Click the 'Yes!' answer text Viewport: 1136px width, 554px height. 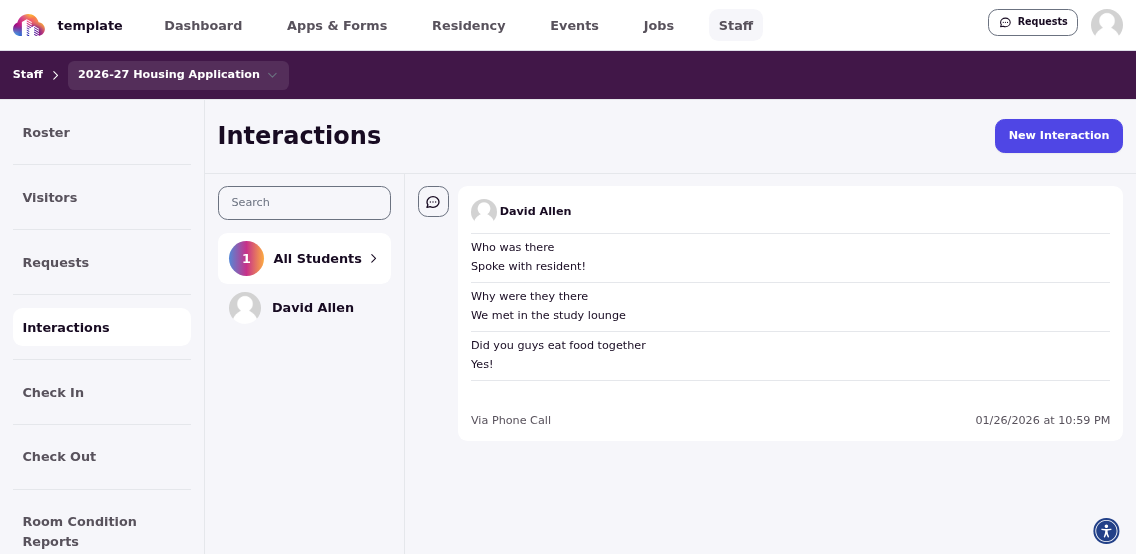click(482, 364)
